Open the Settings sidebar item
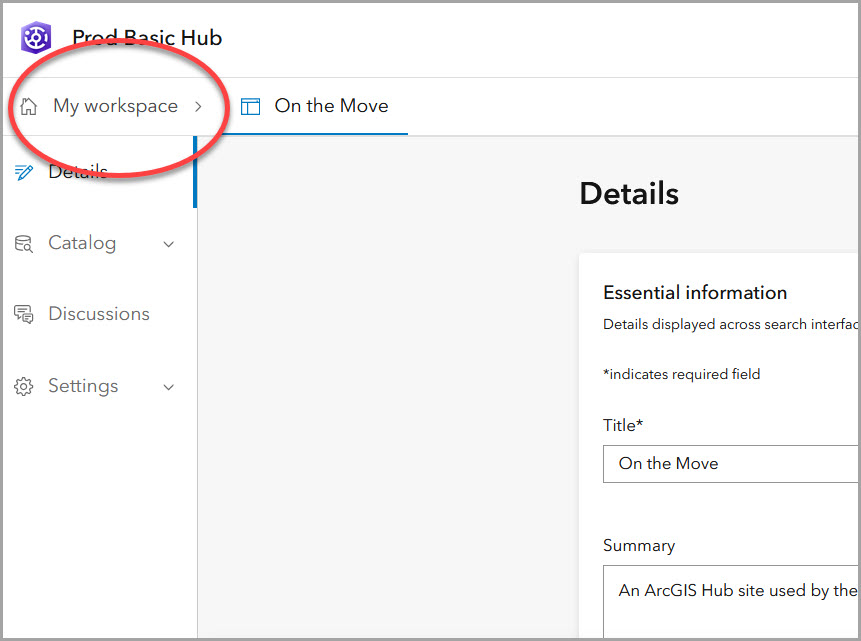 pyautogui.click(x=83, y=386)
